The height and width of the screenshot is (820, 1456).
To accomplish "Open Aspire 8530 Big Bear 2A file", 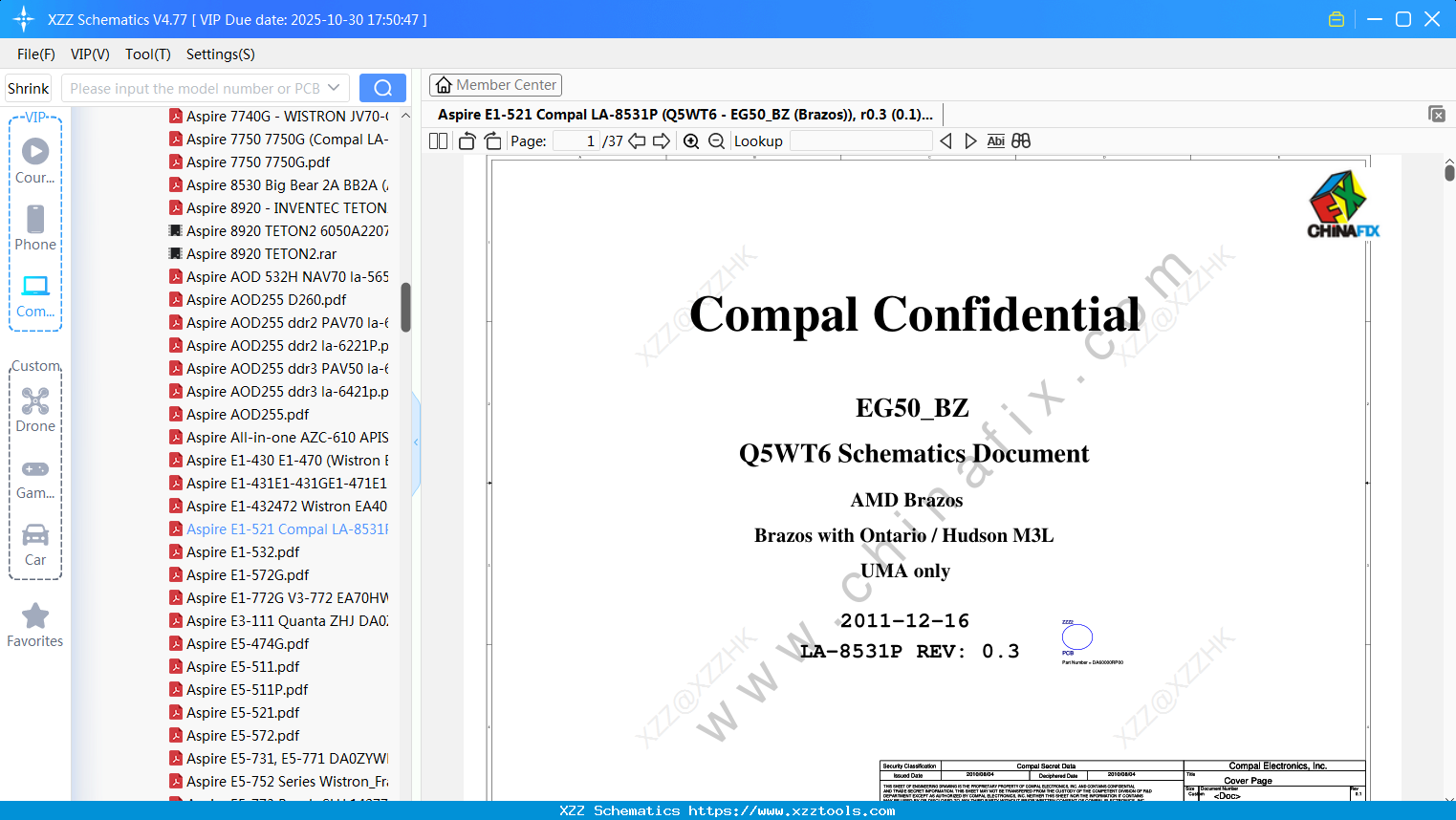I will (x=279, y=185).
